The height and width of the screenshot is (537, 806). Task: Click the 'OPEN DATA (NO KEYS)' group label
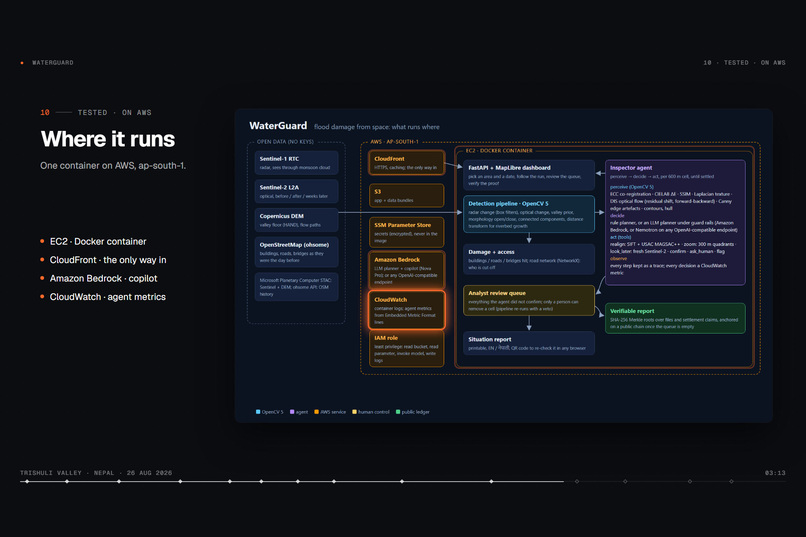[x=285, y=142]
